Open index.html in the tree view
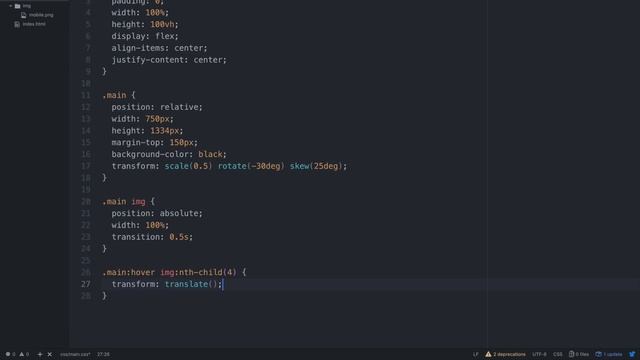Viewport: 640px width, 360px height. click(34, 24)
